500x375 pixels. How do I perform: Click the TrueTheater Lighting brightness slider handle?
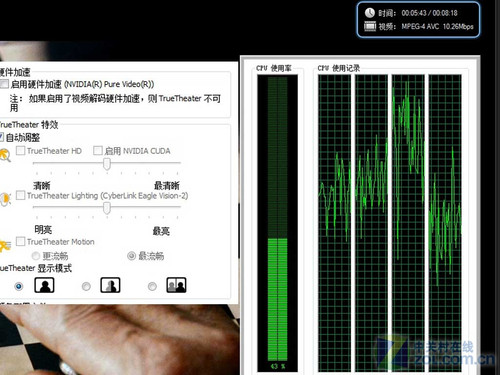[107, 208]
